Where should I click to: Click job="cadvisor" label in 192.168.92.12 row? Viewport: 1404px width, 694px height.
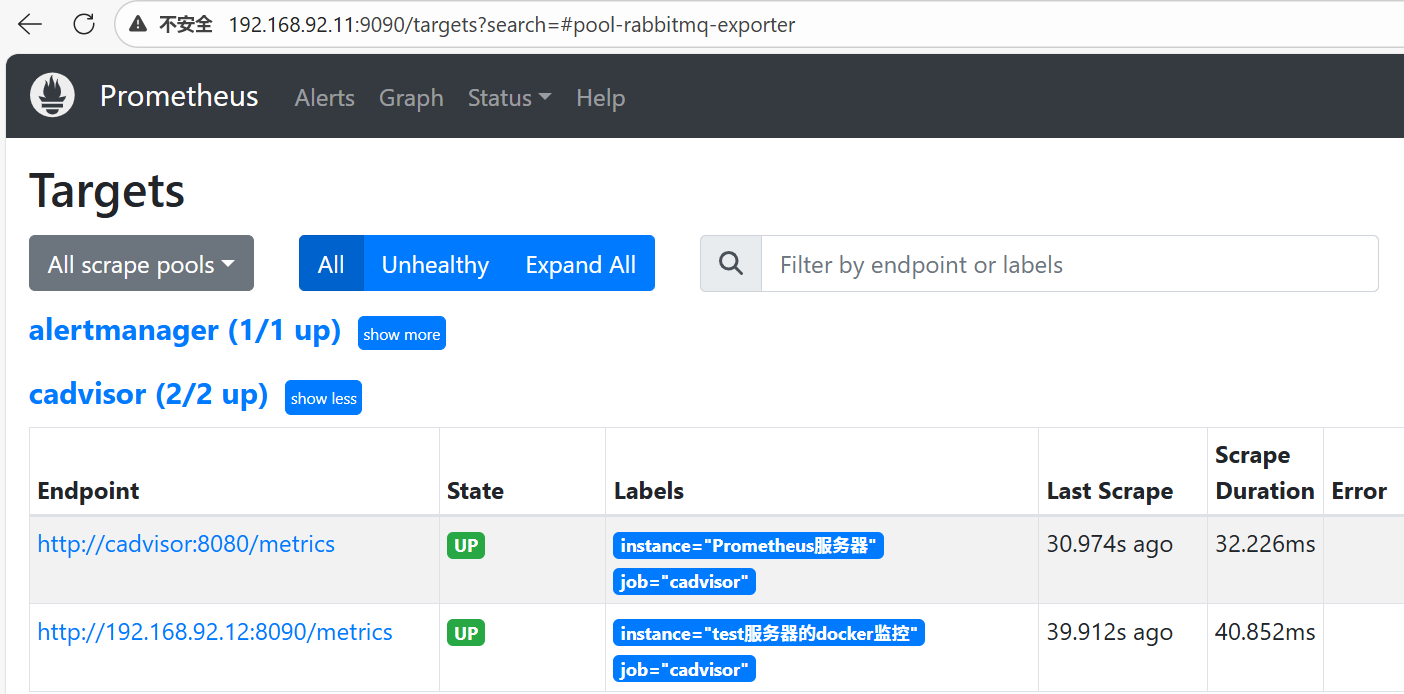(x=684, y=669)
